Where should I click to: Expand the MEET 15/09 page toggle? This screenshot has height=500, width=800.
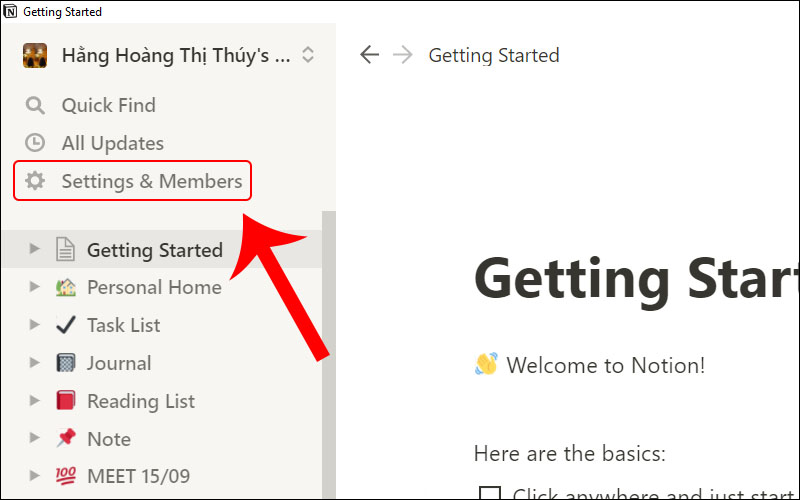point(35,477)
